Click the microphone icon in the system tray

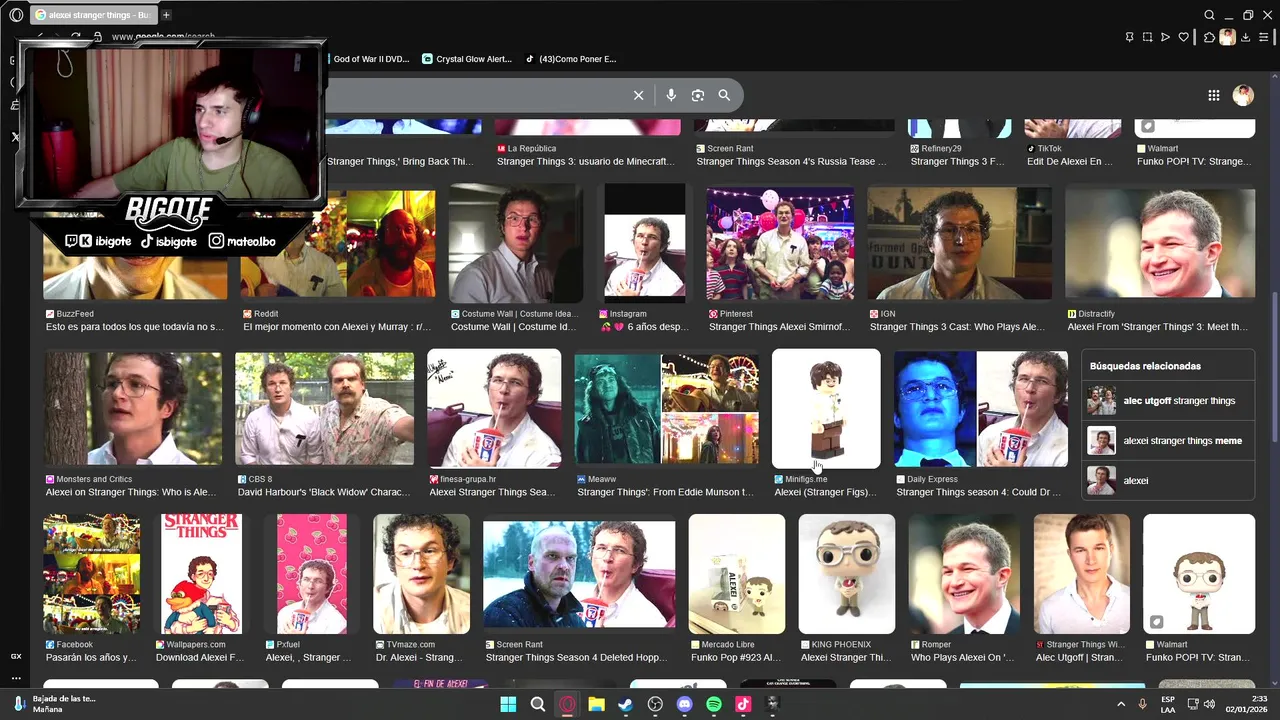point(1143,704)
